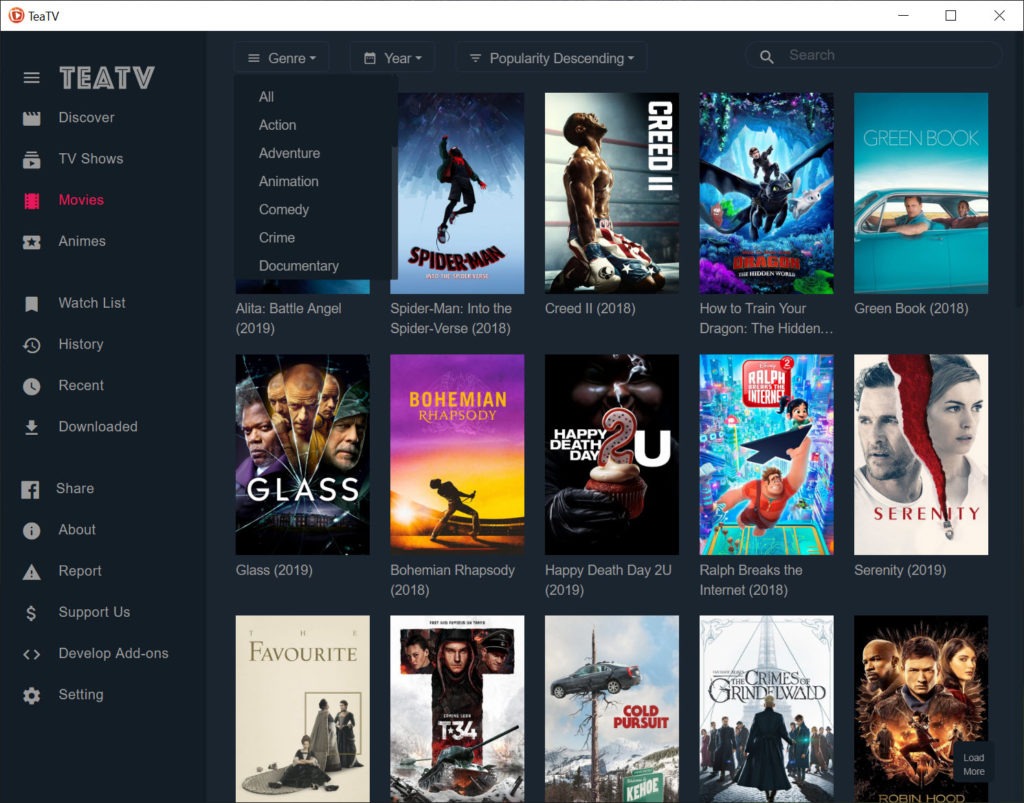Choose Adventure genre

point(289,153)
